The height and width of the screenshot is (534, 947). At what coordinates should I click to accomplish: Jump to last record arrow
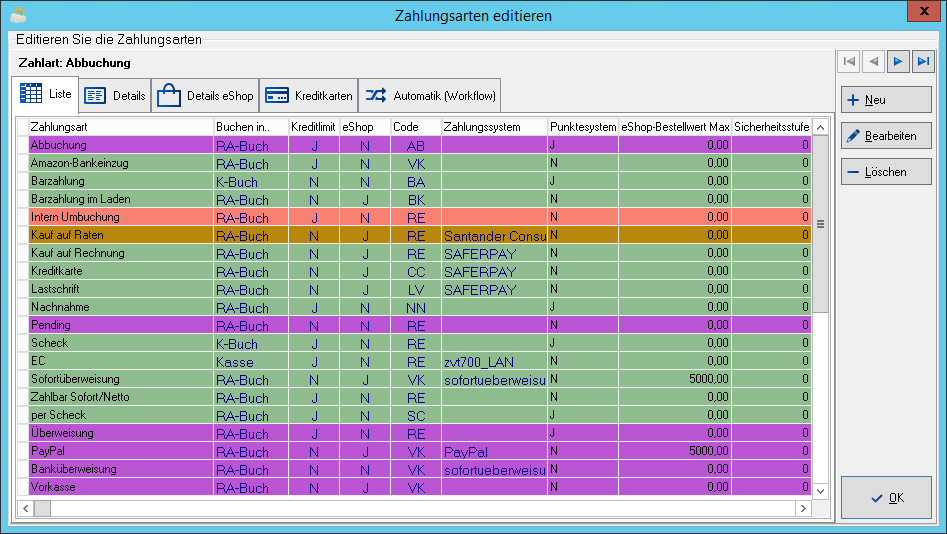[x=923, y=61]
